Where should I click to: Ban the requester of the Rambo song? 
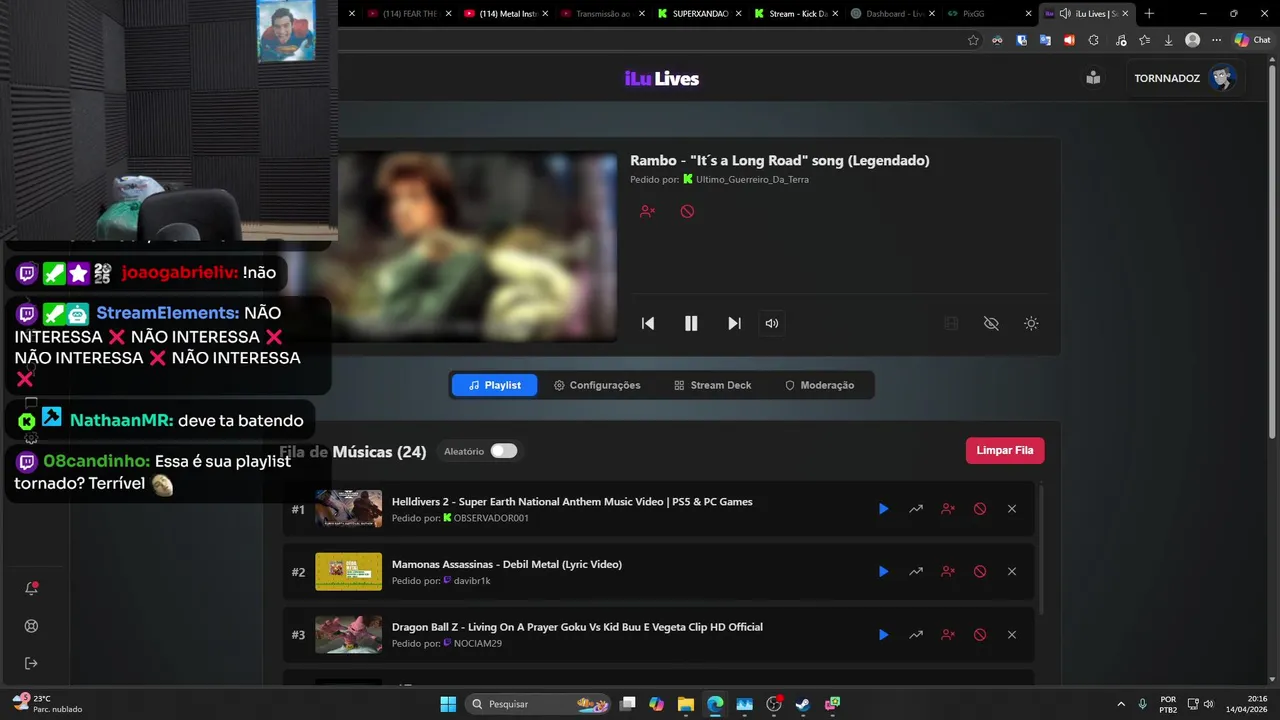tap(647, 212)
